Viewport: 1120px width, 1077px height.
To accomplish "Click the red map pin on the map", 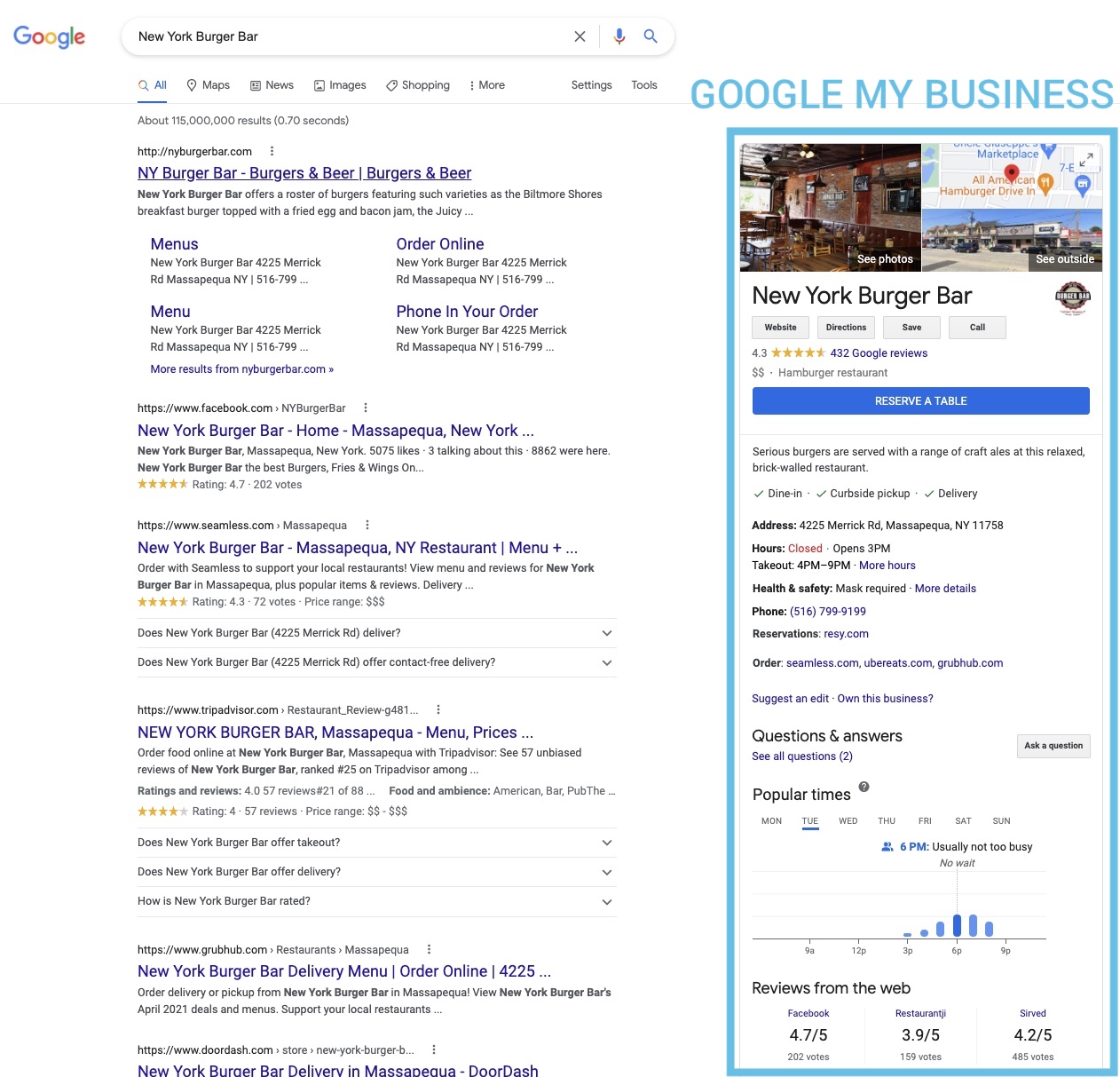I will pos(1010,172).
